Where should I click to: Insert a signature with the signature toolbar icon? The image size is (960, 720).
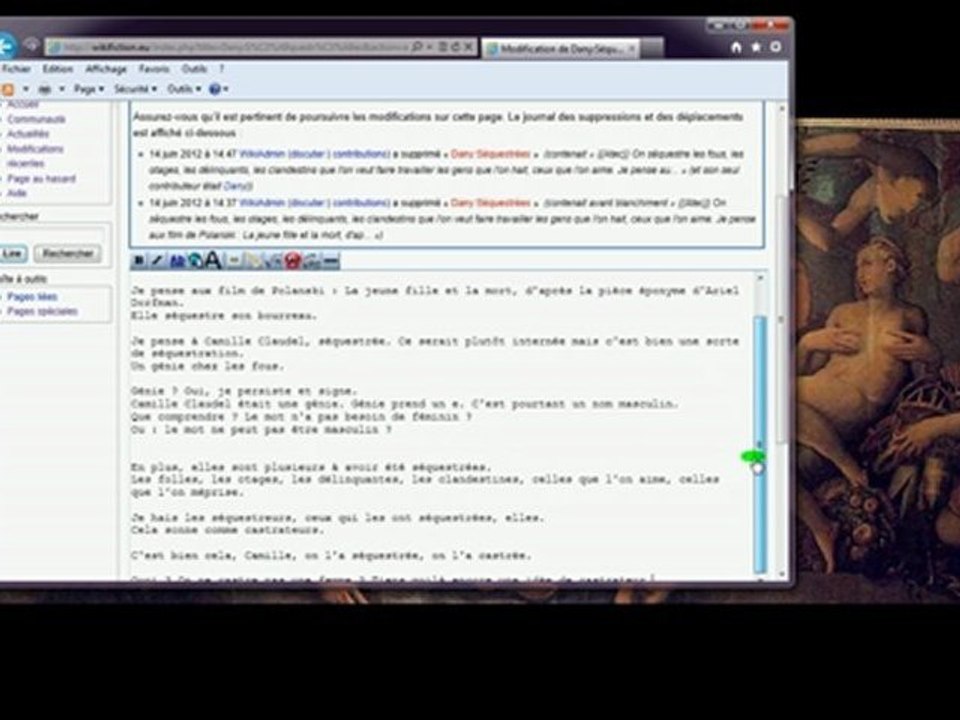pos(312,261)
